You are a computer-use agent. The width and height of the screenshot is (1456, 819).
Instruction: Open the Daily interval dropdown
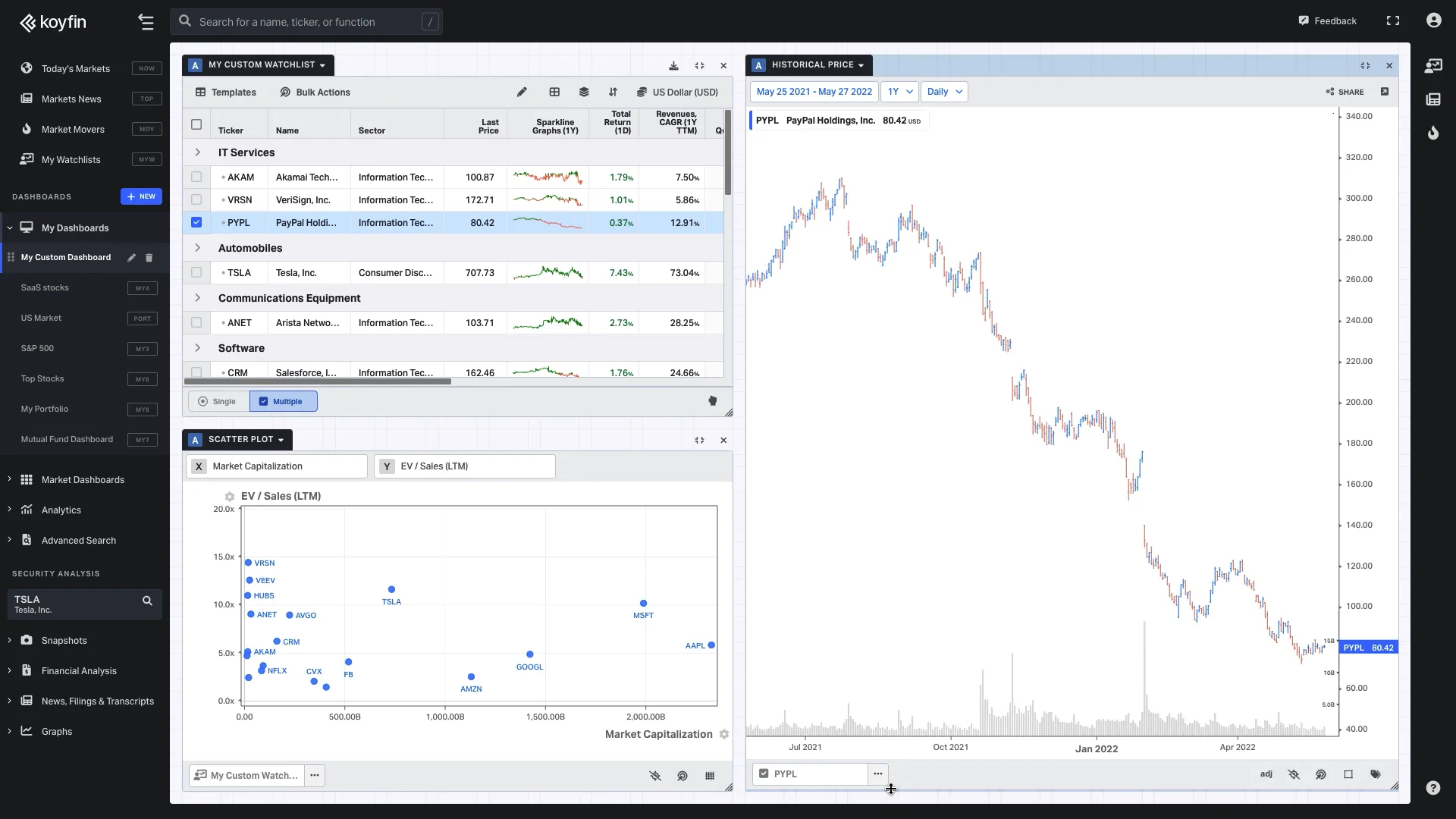[x=944, y=92]
